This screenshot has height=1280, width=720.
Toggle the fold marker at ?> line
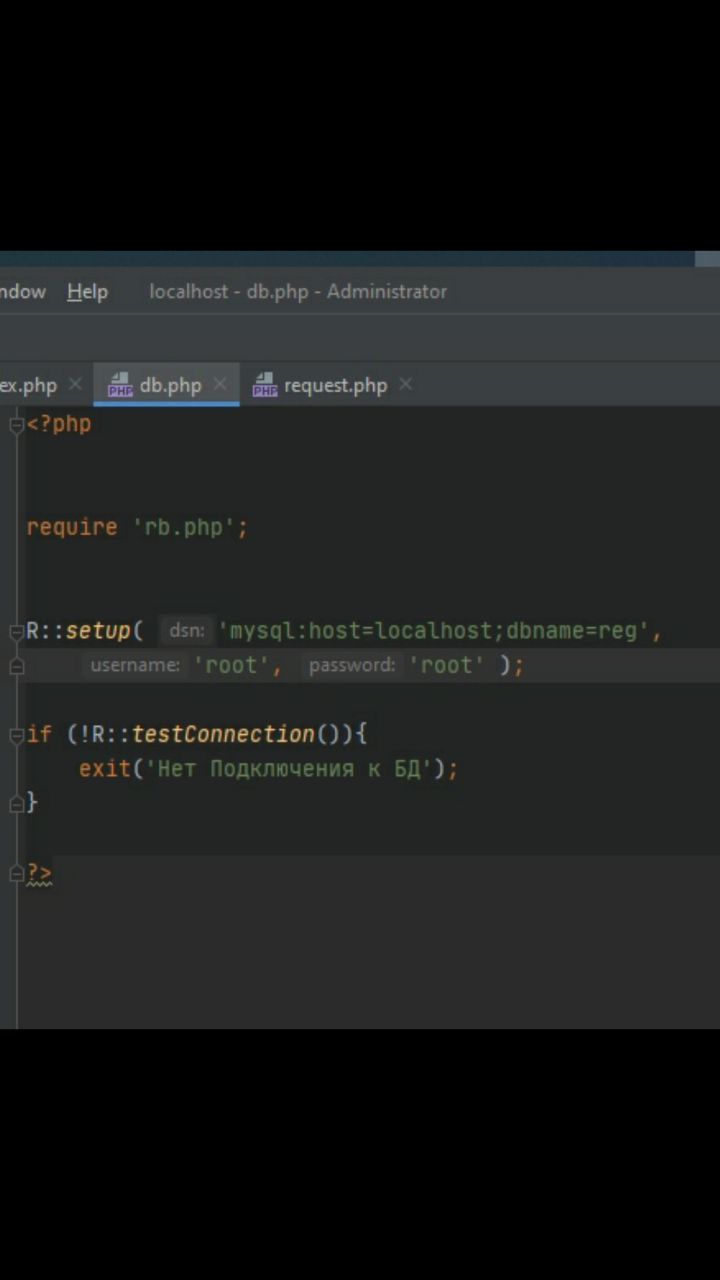[16, 873]
